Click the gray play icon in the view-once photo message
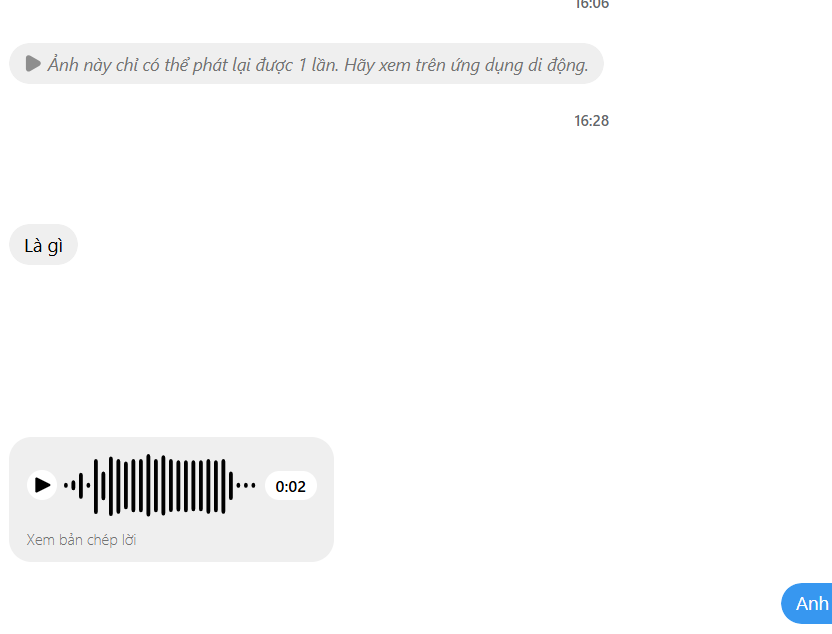The width and height of the screenshot is (832, 634). click(33, 64)
